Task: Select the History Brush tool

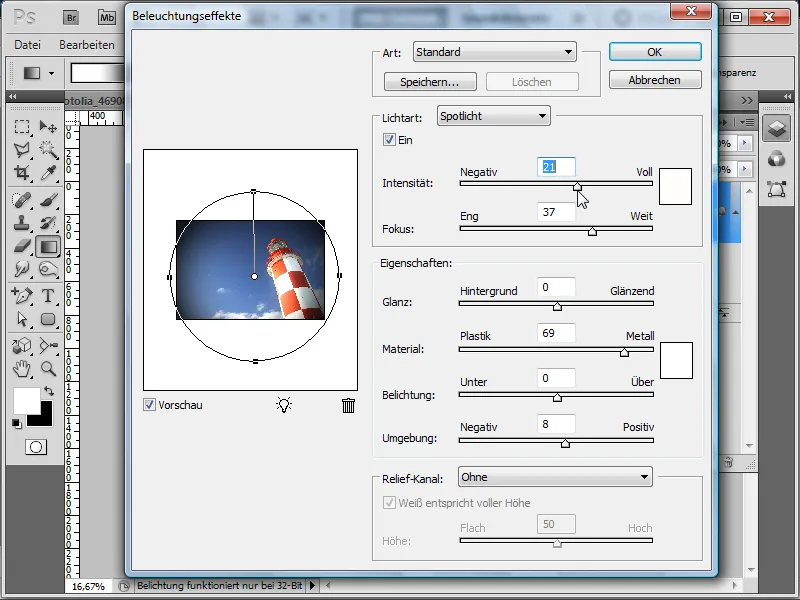Action: (x=48, y=223)
